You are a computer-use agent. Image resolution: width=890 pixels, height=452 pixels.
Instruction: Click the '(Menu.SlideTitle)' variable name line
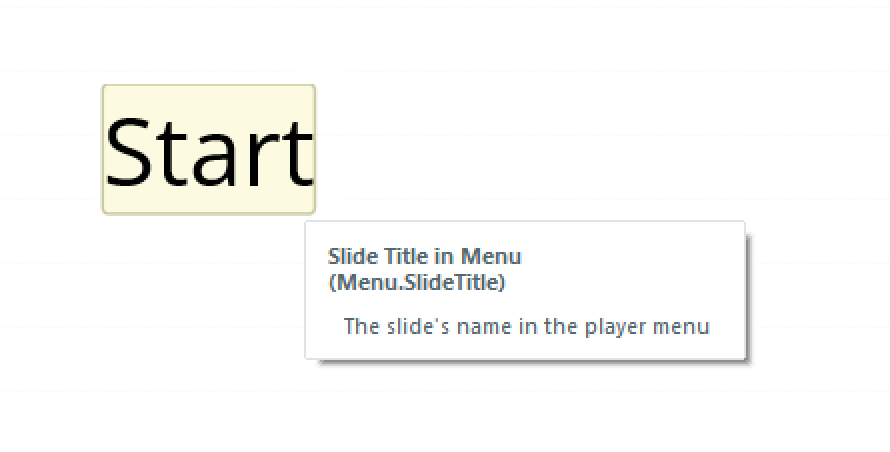(x=416, y=282)
